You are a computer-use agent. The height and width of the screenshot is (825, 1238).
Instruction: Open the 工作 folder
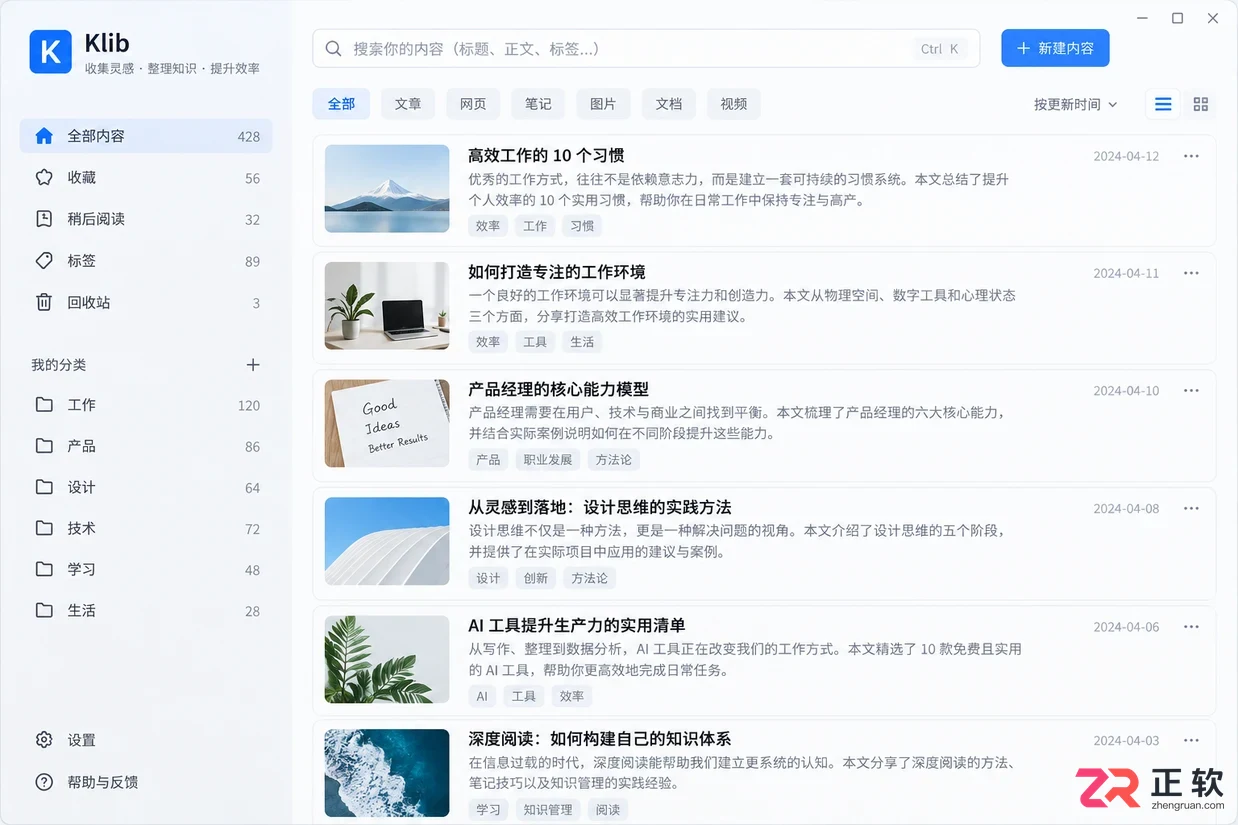(x=146, y=405)
